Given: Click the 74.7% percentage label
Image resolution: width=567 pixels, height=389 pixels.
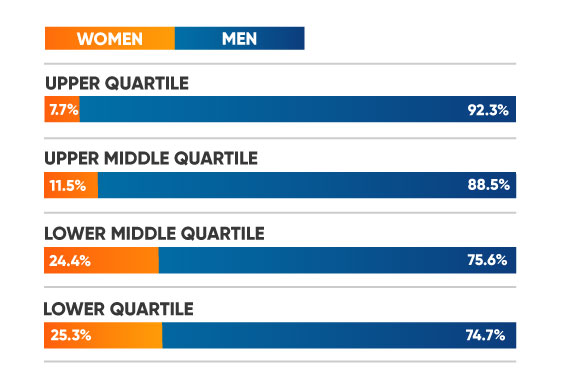Looking at the screenshot, I should coord(485,335).
